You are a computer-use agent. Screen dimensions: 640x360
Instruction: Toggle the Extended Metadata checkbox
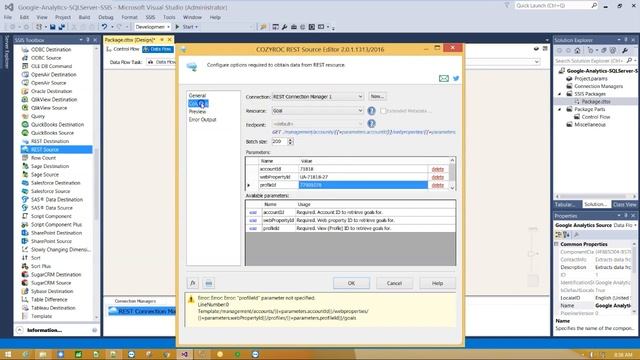383,111
